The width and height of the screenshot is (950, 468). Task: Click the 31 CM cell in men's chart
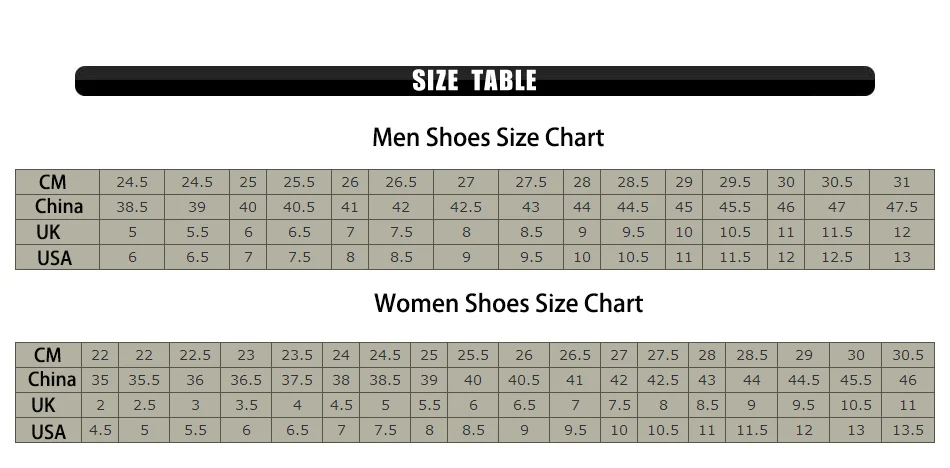(x=901, y=182)
